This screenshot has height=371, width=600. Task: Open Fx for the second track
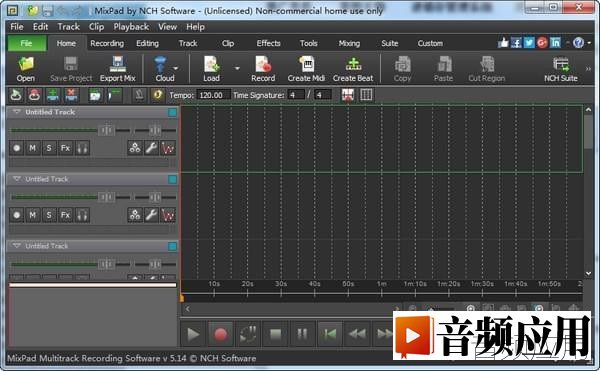pos(65,215)
